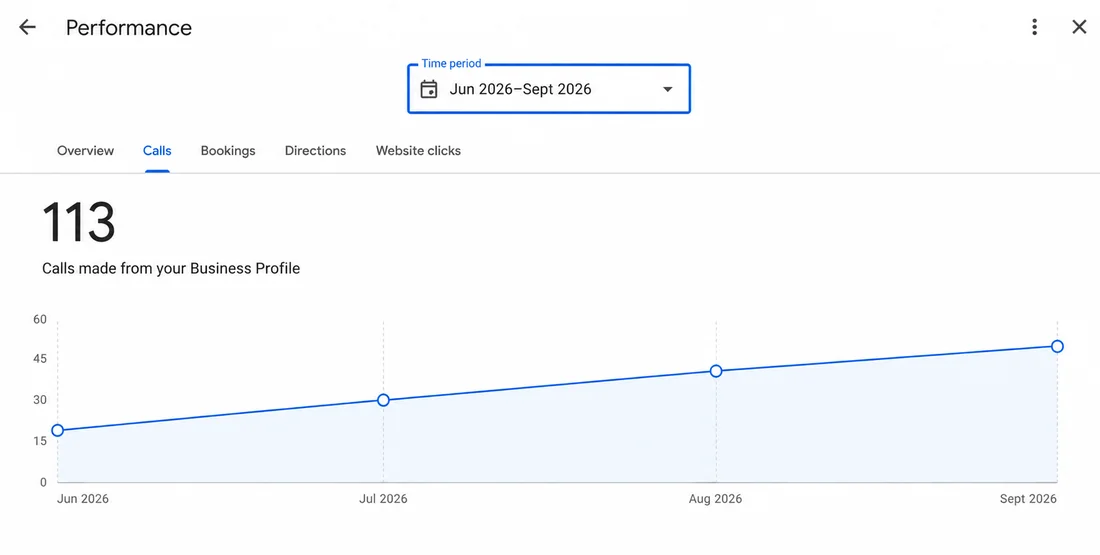This screenshot has width=1100, height=555.
Task: Click the 'Time period' field label
Action: [451, 63]
